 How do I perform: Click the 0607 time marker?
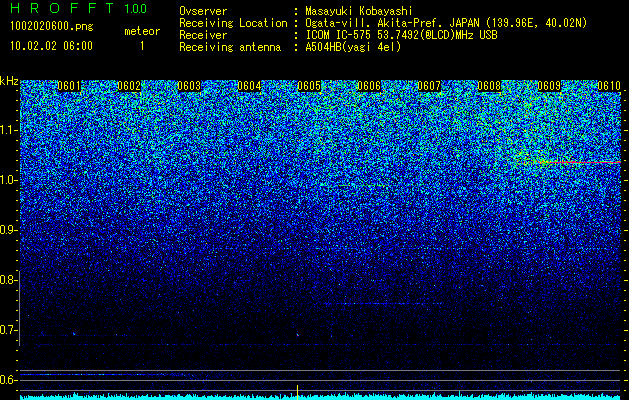pyautogui.click(x=429, y=86)
